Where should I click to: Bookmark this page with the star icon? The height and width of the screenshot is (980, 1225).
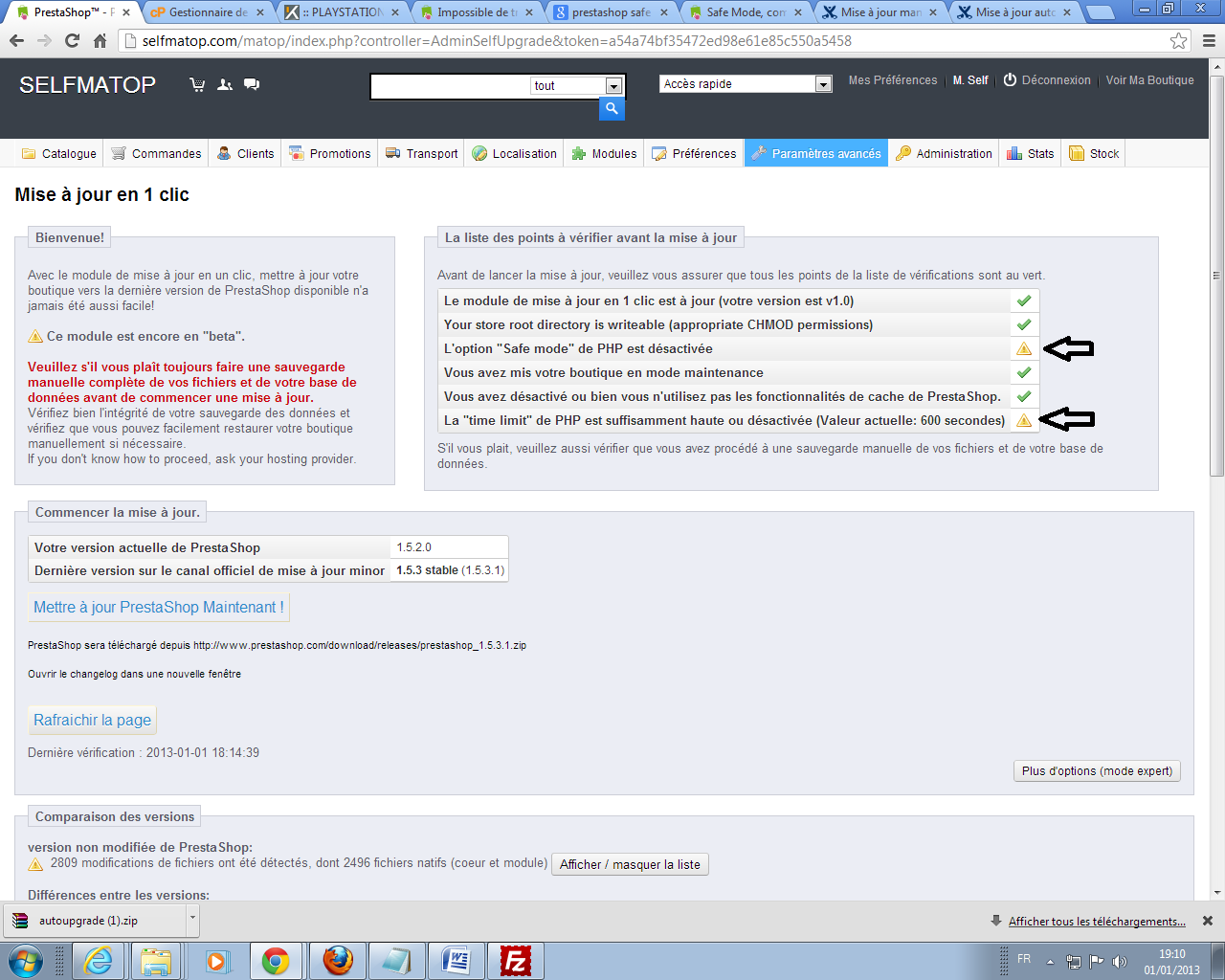click(x=1179, y=41)
